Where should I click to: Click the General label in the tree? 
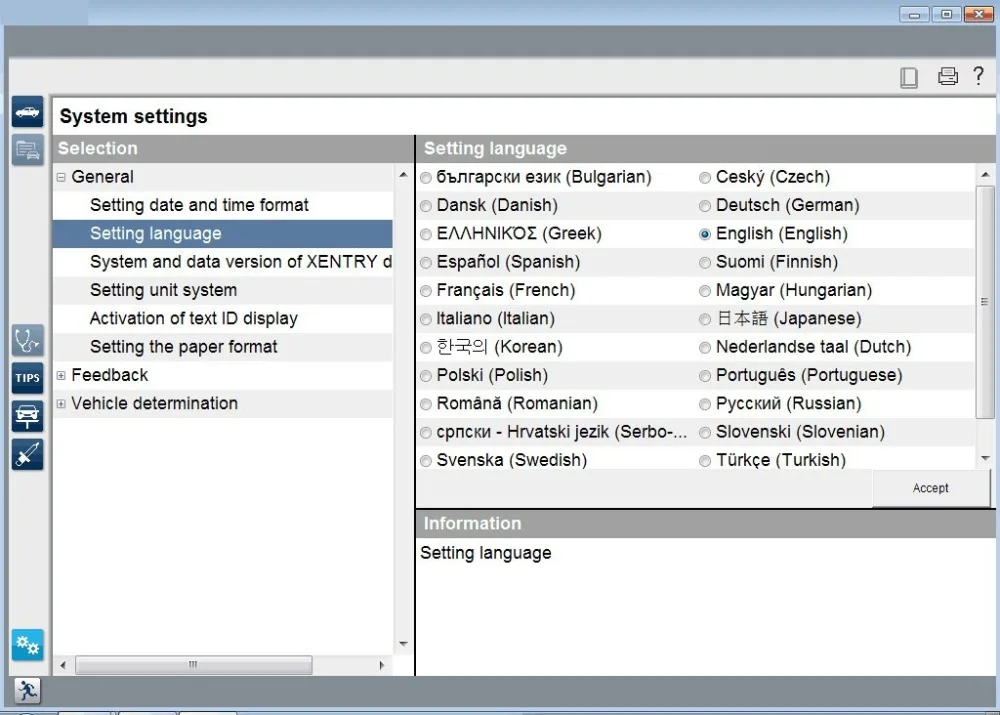(x=102, y=177)
